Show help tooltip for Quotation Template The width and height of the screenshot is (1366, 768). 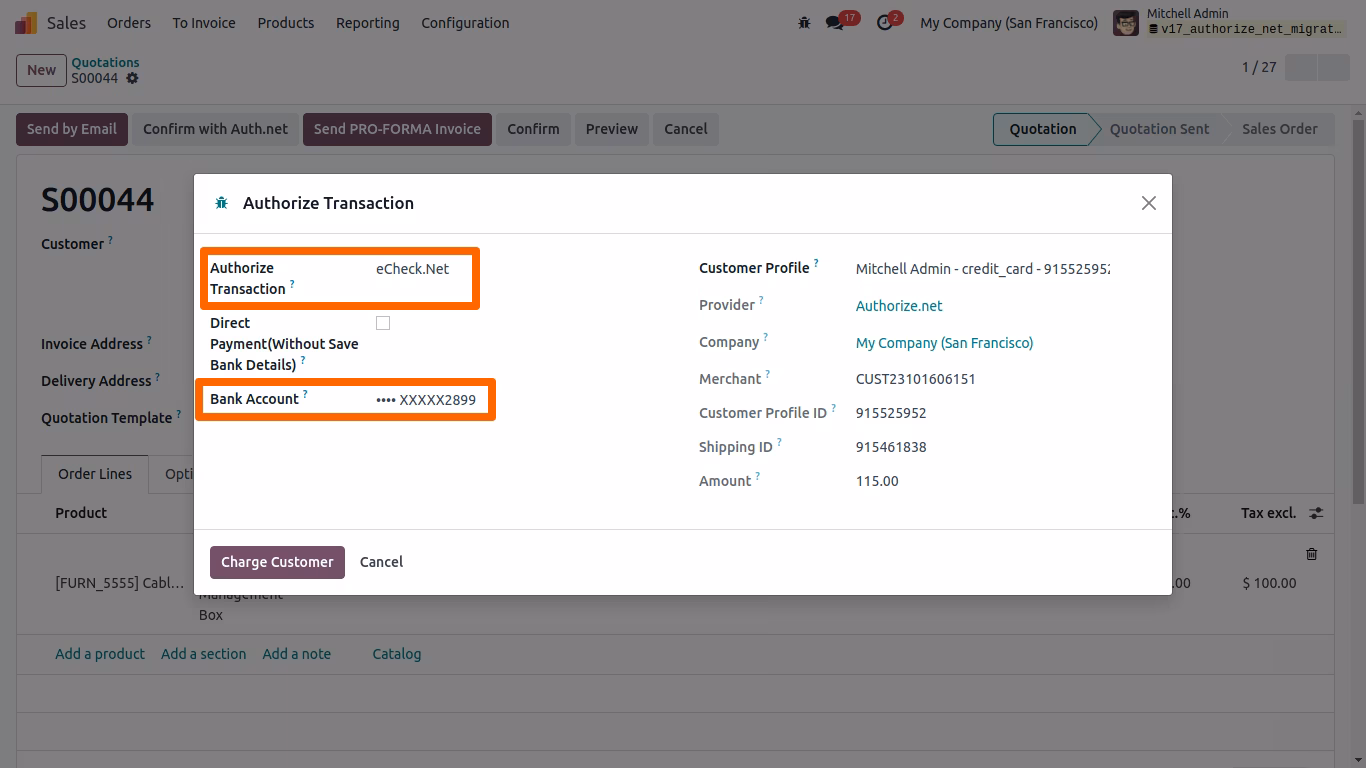click(179, 413)
